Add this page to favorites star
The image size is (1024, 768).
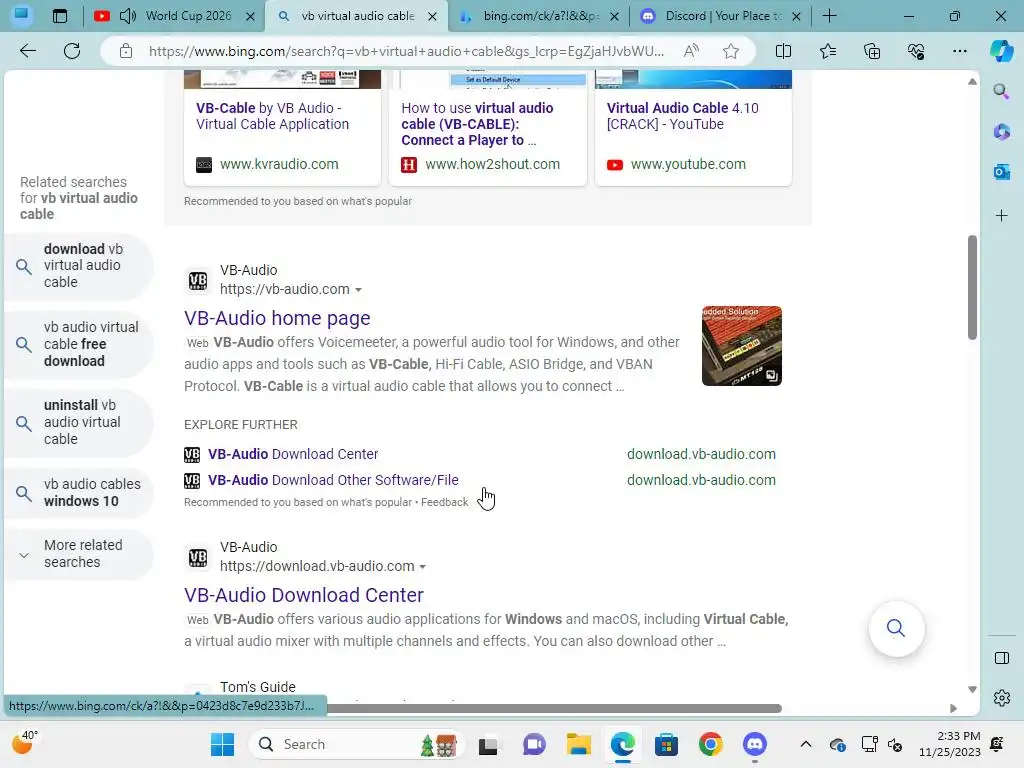(731, 51)
